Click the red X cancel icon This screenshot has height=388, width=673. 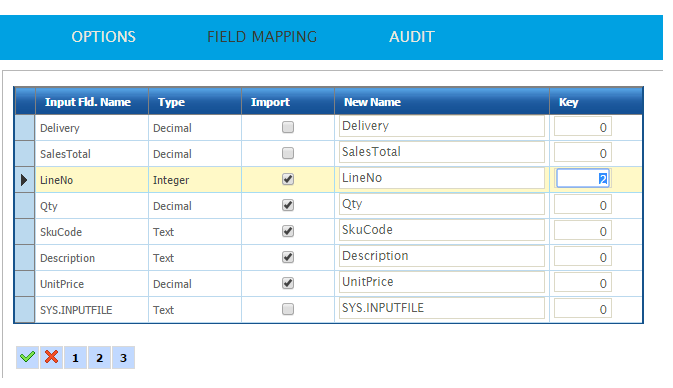[x=52, y=357]
